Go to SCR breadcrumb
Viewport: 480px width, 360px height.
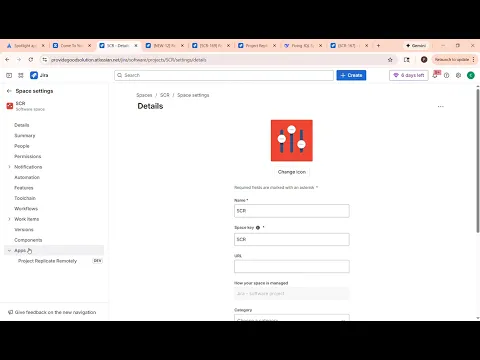point(165,95)
